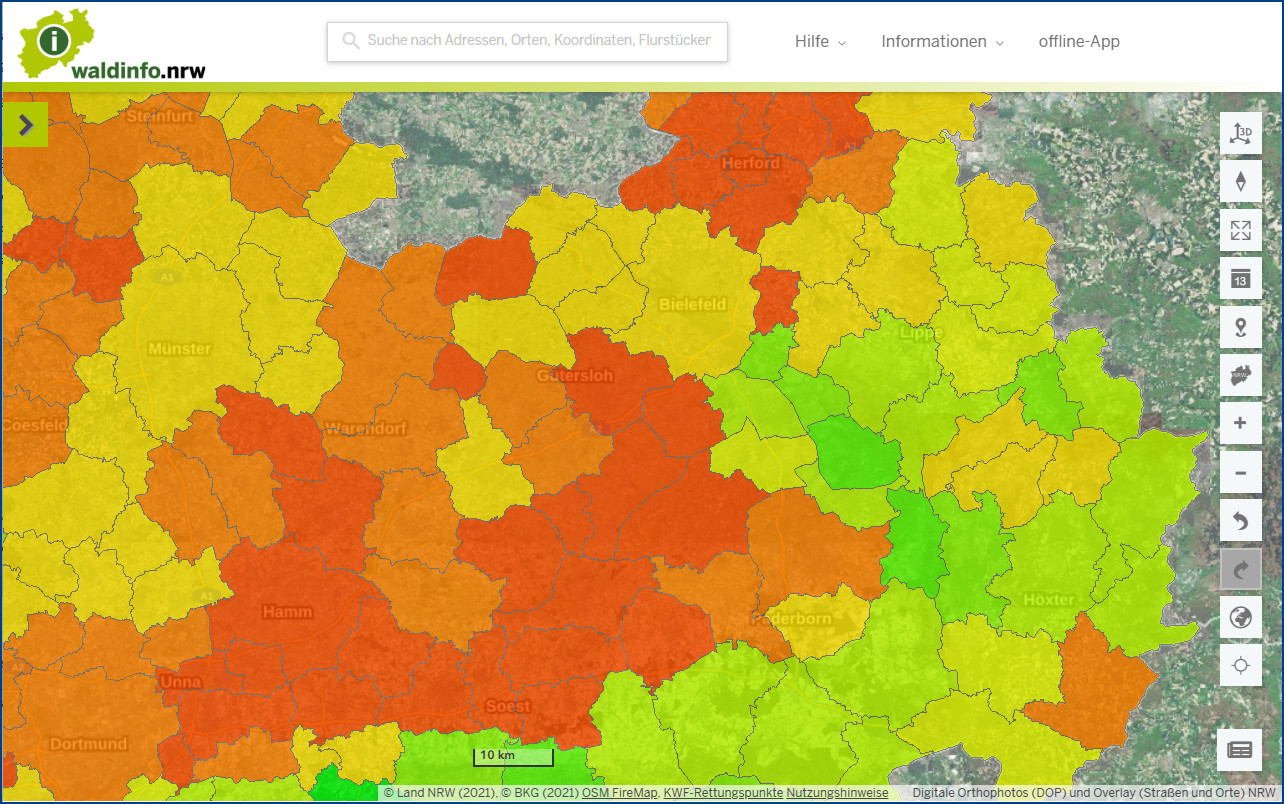Zoom to the NRW region outline

[x=1241, y=375]
